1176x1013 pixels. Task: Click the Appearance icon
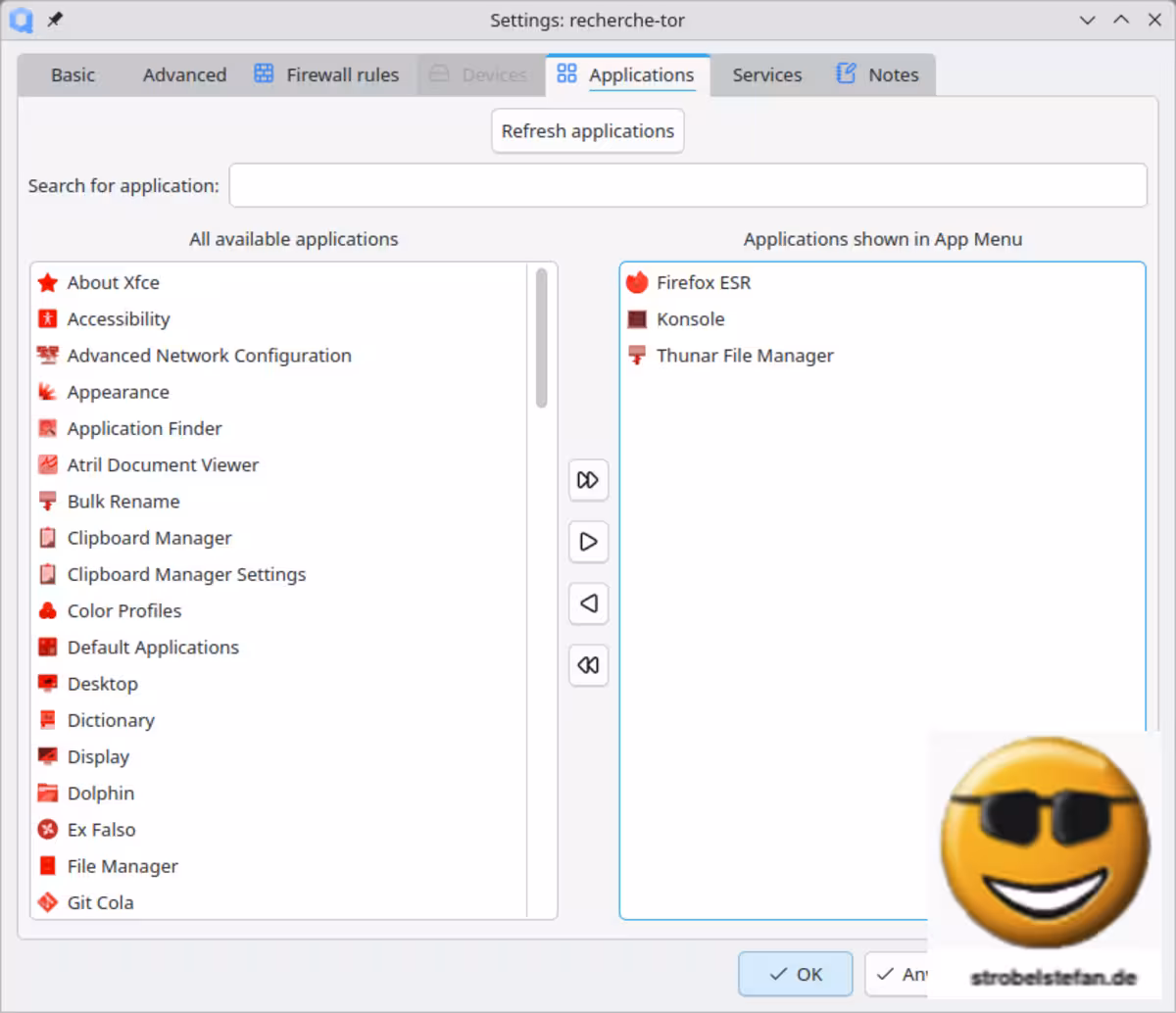pos(48,391)
